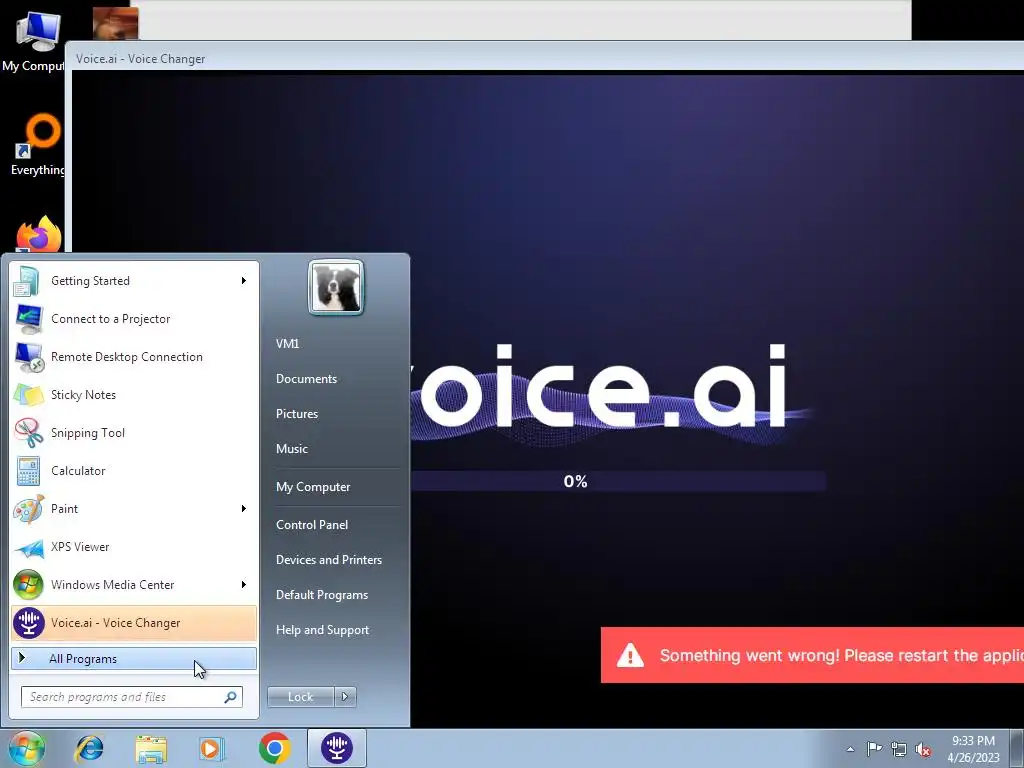Open Windows Media Player on taskbar
The width and height of the screenshot is (1024, 768).
point(212,748)
